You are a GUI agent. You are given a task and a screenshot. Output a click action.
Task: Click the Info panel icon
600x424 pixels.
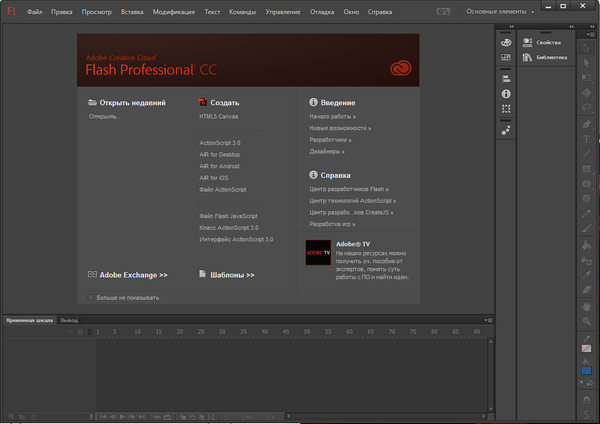pos(506,93)
